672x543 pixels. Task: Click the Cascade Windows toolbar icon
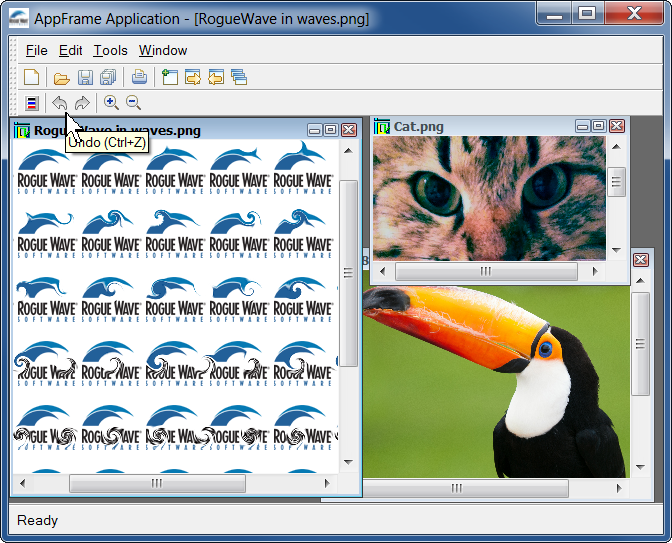[239, 77]
